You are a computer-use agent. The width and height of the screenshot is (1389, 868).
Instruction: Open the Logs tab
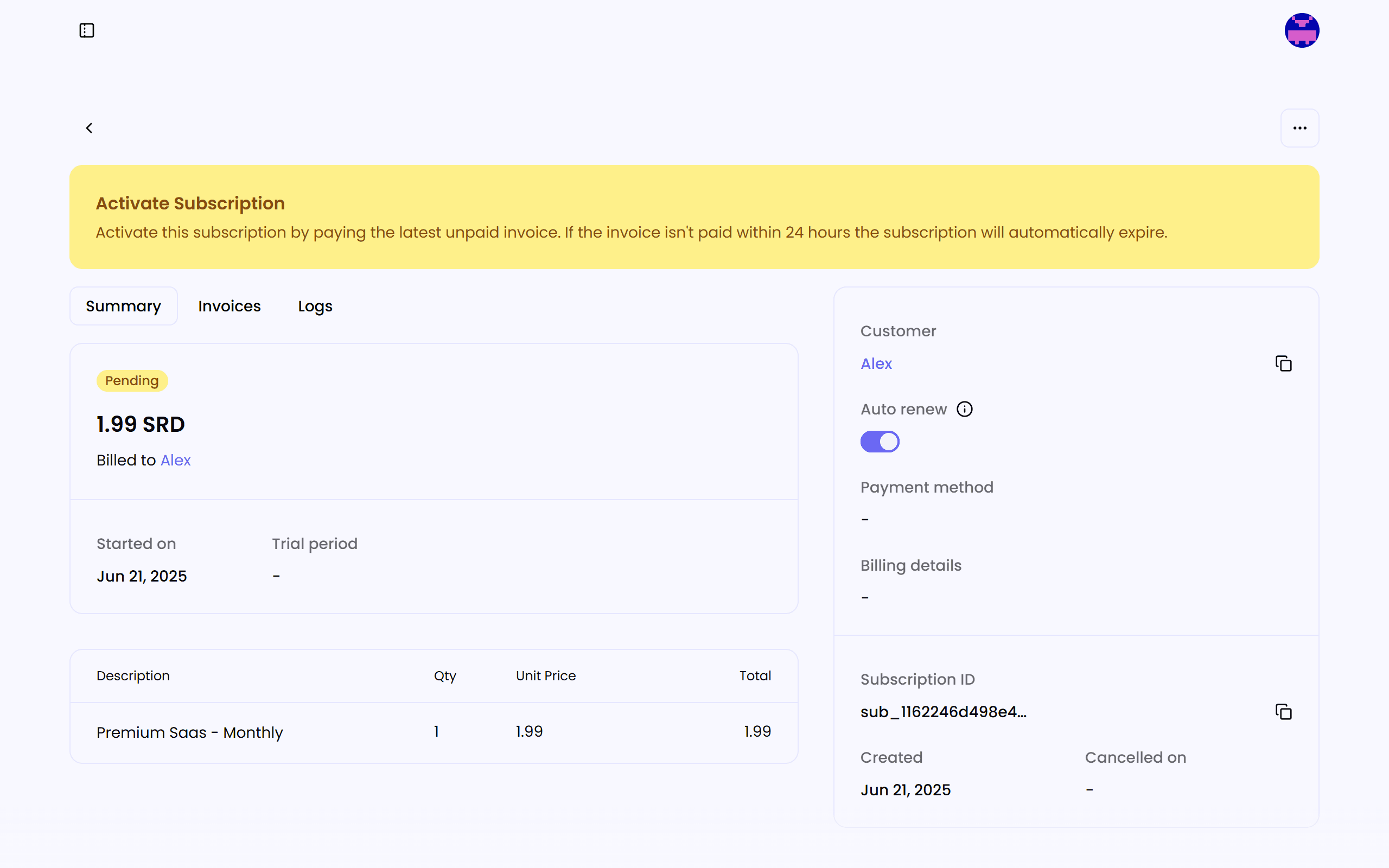tap(315, 306)
